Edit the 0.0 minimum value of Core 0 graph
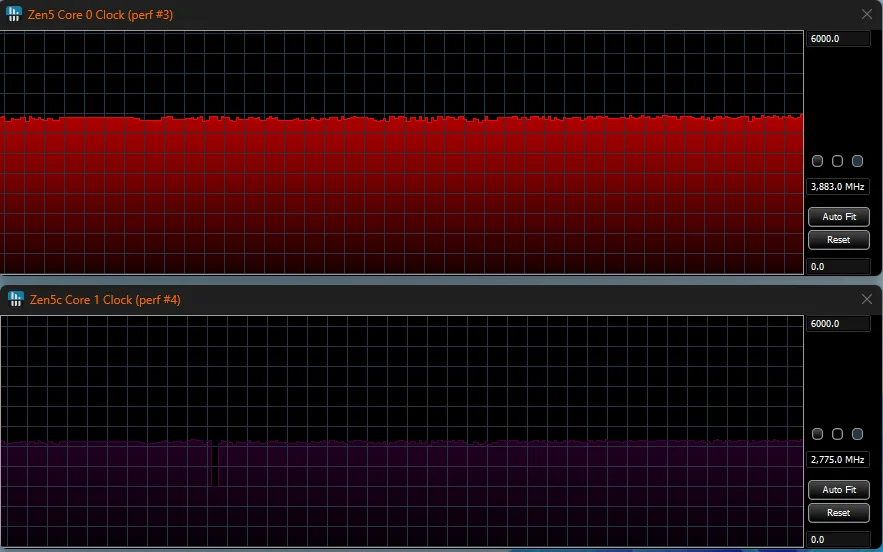The width and height of the screenshot is (883, 552). 838,267
